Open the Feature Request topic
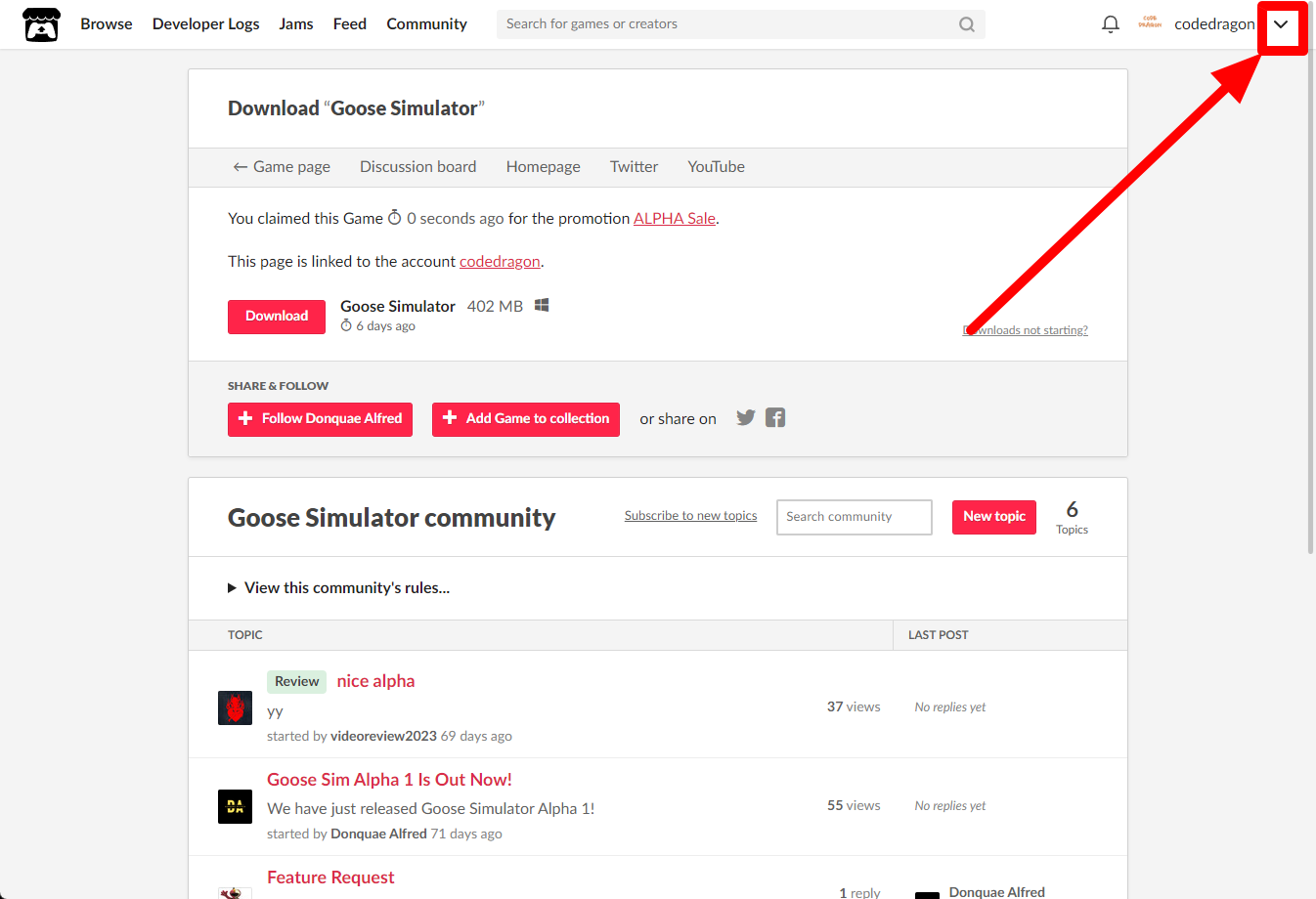 (x=331, y=878)
